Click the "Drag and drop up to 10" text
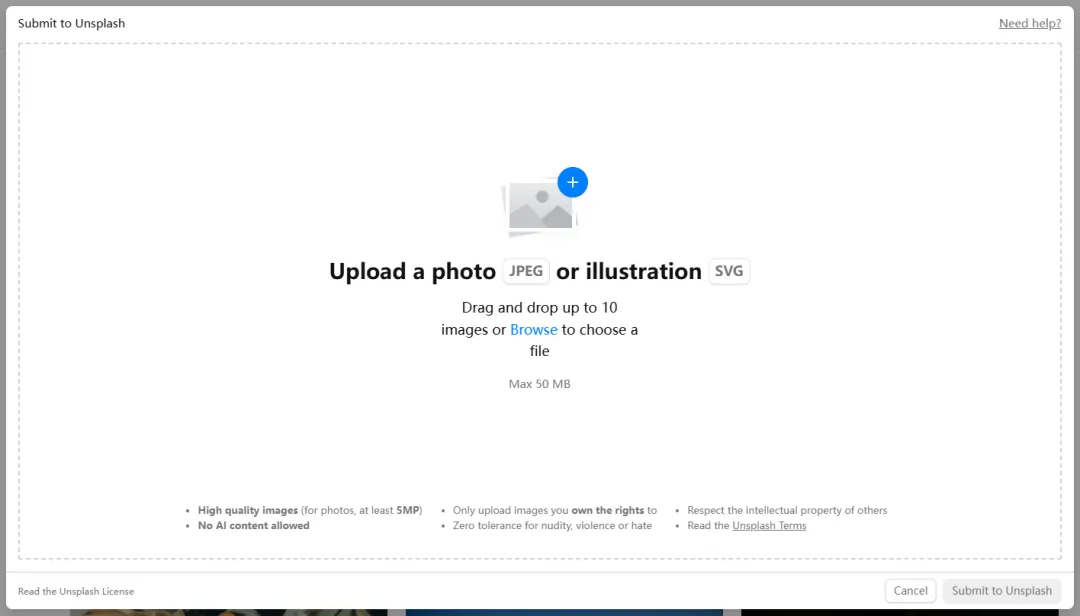 pyautogui.click(x=539, y=307)
